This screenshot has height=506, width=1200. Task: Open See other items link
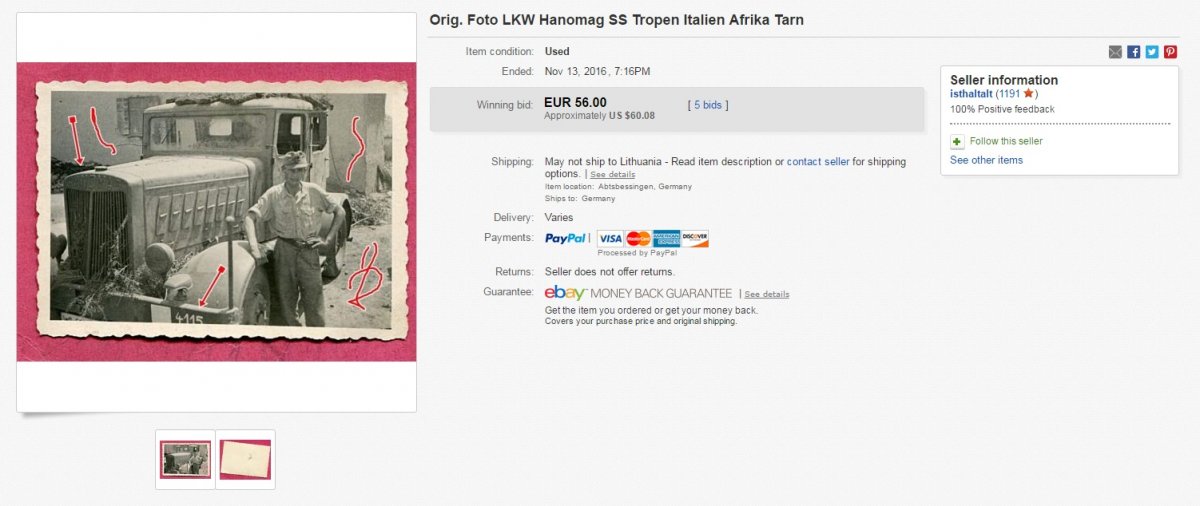click(986, 160)
